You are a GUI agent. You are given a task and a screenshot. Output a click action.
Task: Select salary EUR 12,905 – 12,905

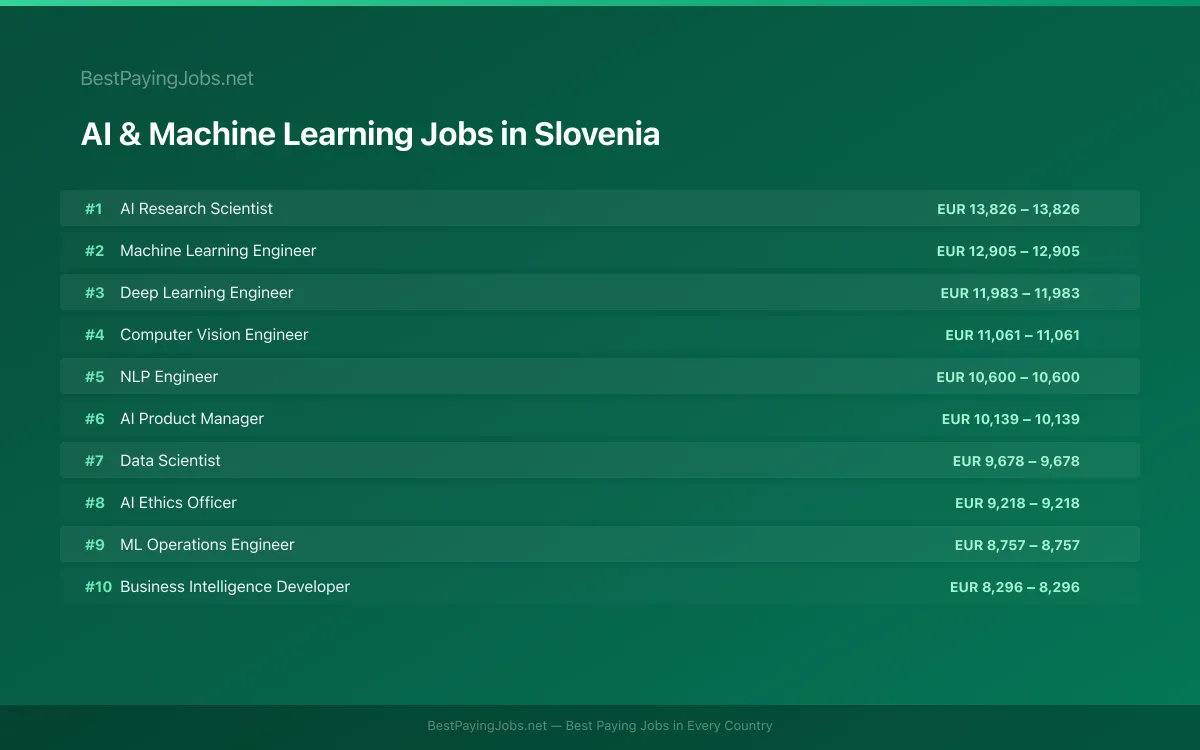[x=1008, y=251]
